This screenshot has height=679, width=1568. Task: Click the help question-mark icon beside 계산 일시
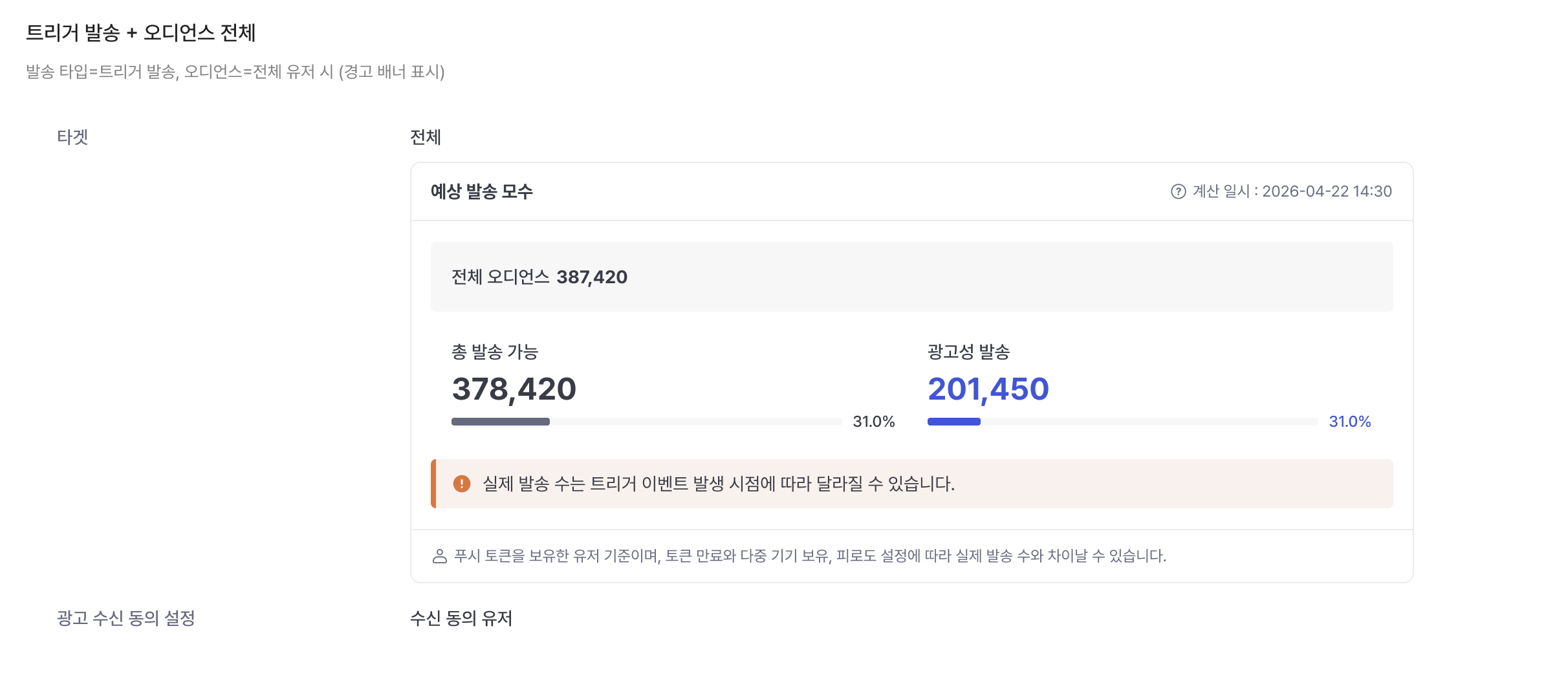pos(1178,191)
